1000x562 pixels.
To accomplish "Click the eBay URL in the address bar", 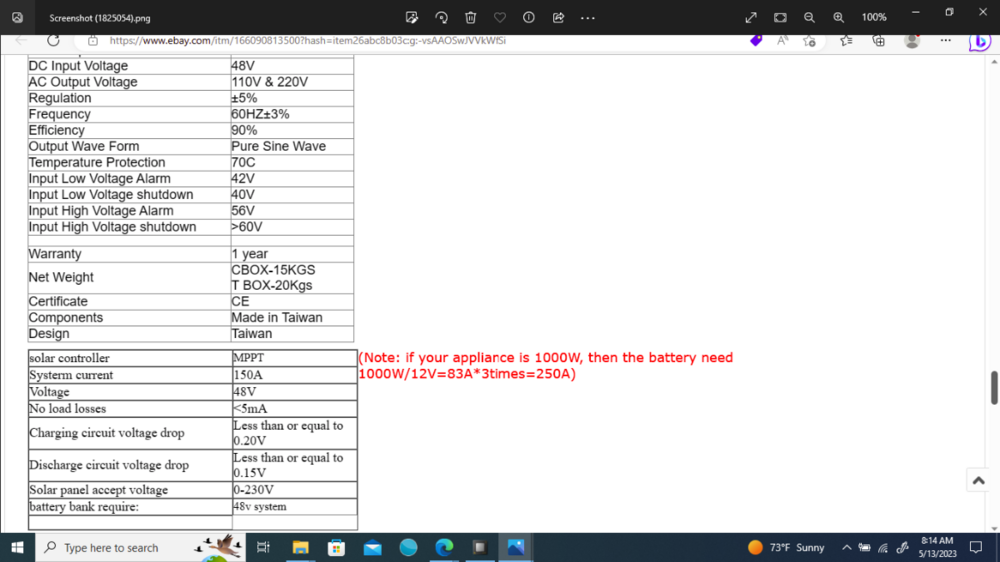I will click(307, 40).
